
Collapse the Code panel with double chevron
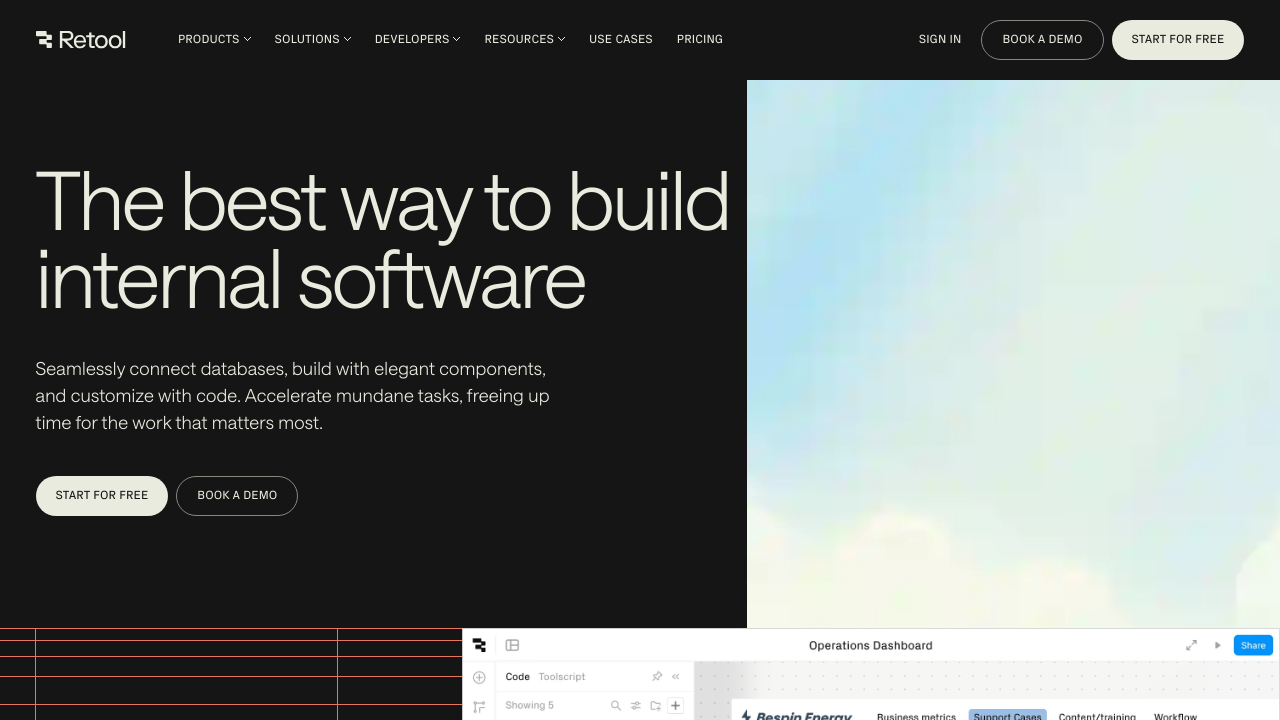click(676, 677)
